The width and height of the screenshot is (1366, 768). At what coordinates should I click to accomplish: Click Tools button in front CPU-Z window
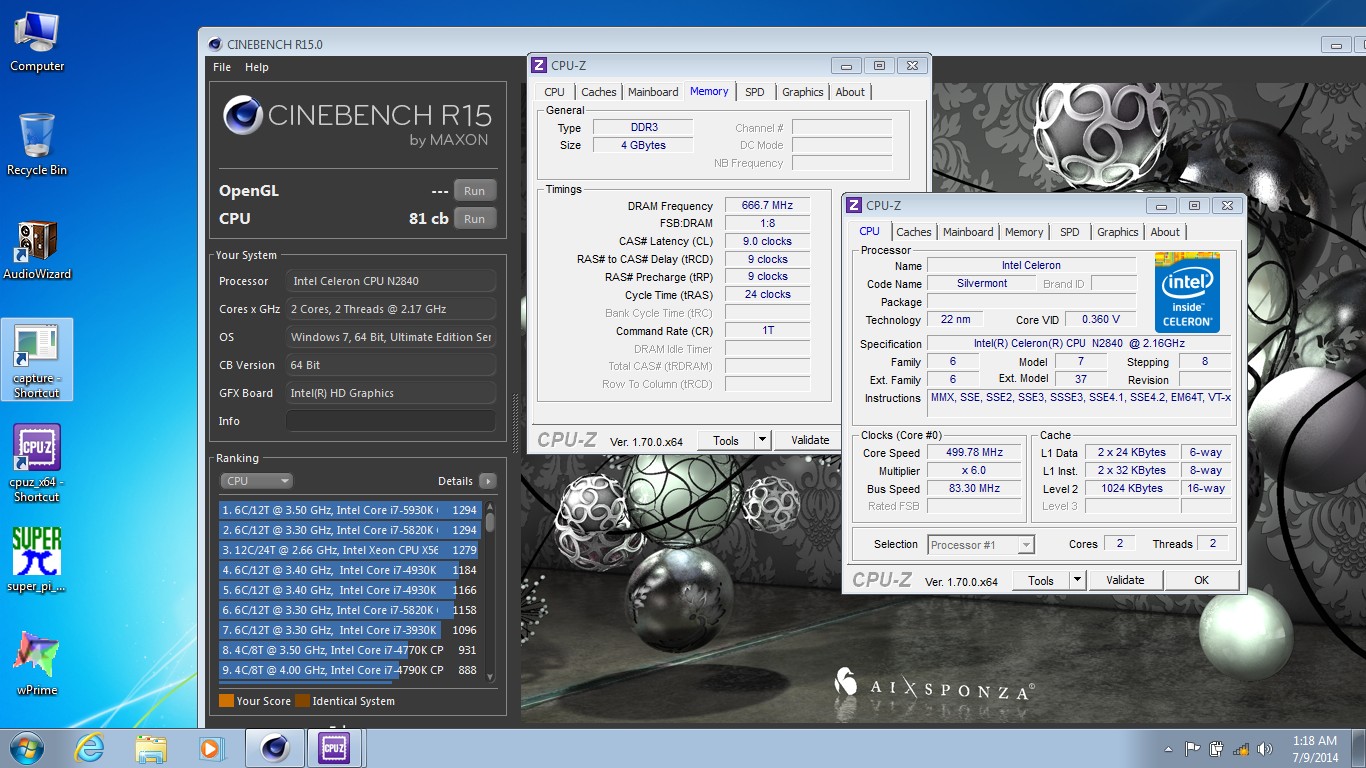coord(1041,580)
